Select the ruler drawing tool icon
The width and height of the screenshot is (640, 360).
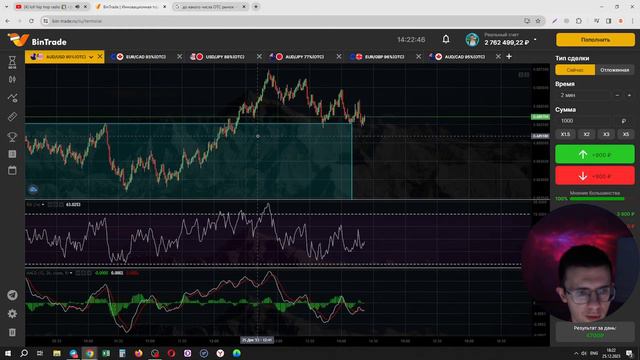click(12, 117)
